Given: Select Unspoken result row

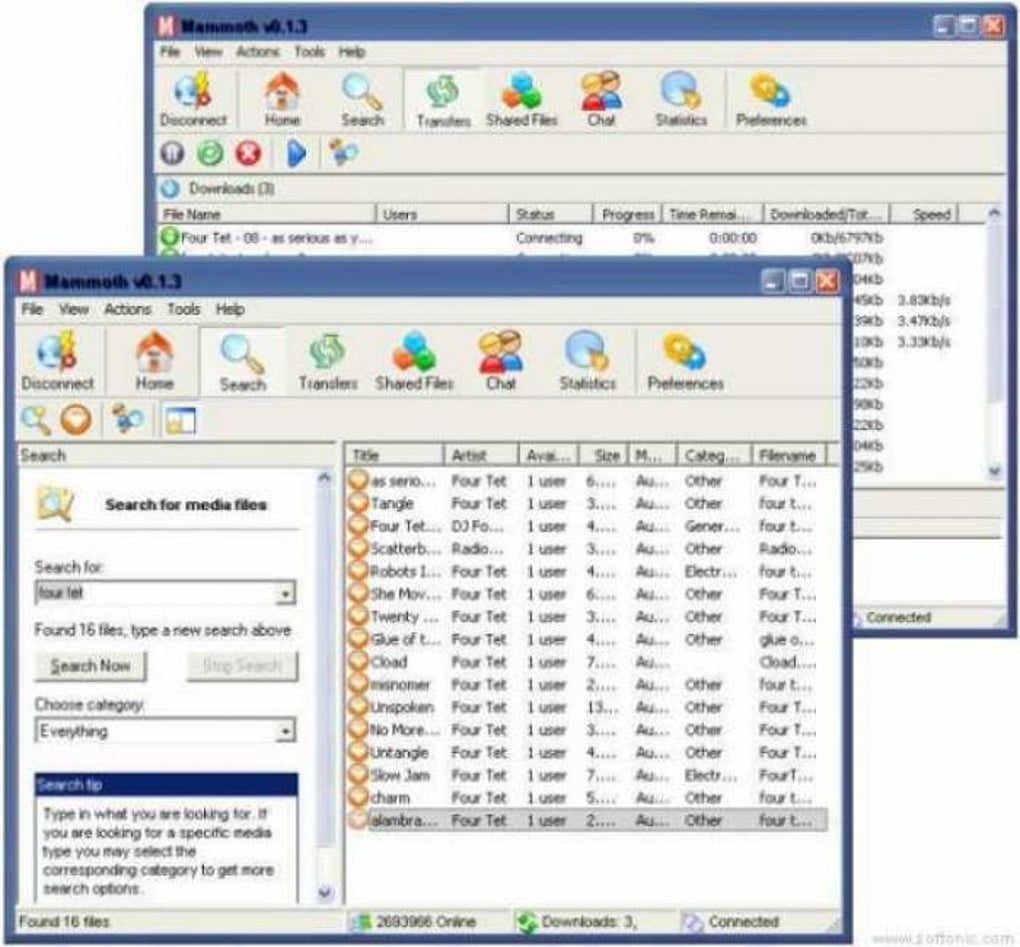Looking at the screenshot, I should tap(587, 708).
